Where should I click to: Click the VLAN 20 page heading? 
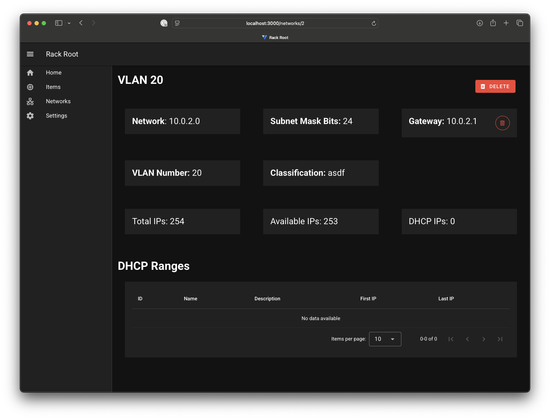pos(140,80)
